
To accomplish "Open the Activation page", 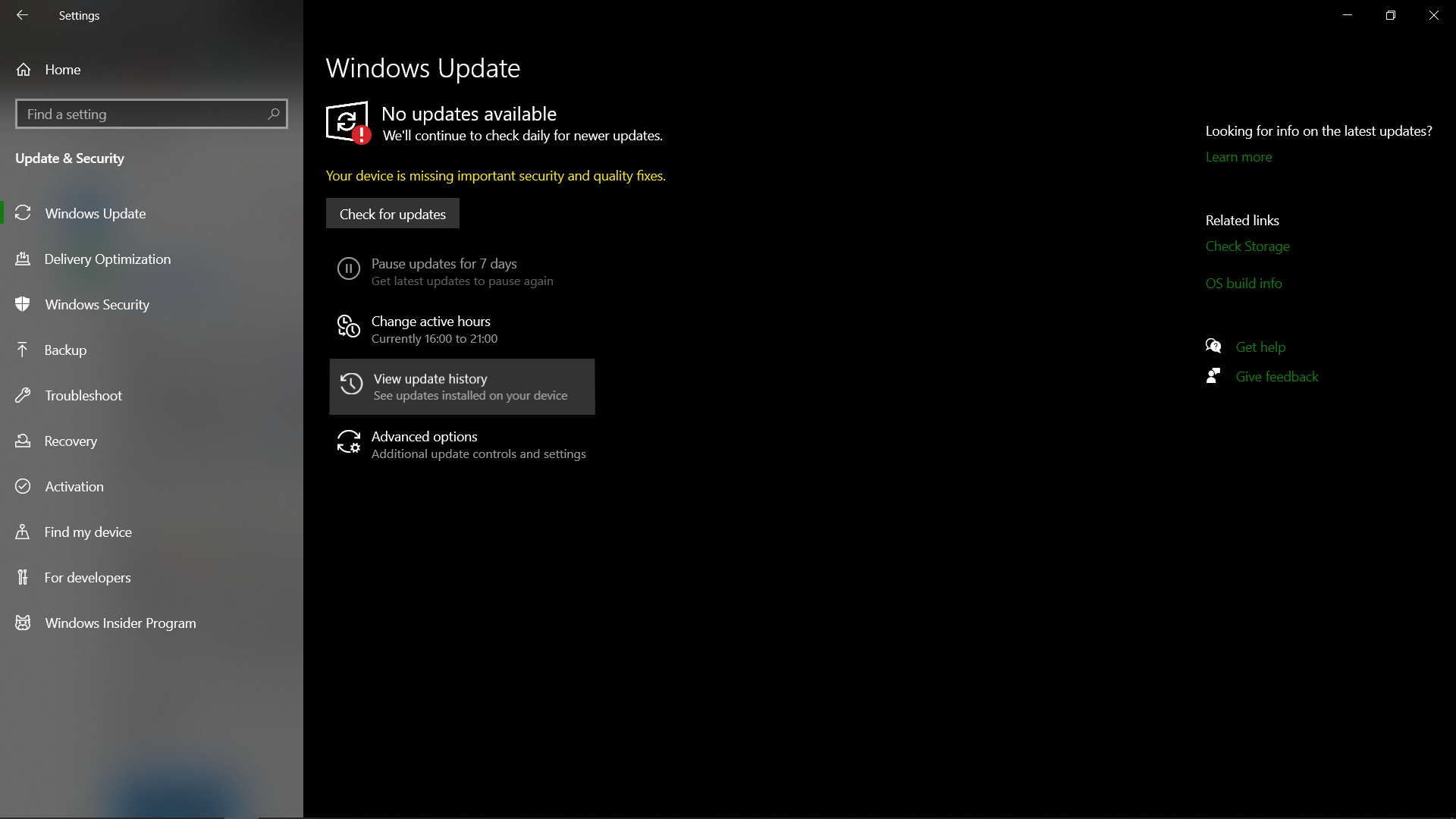I will 152,486.
